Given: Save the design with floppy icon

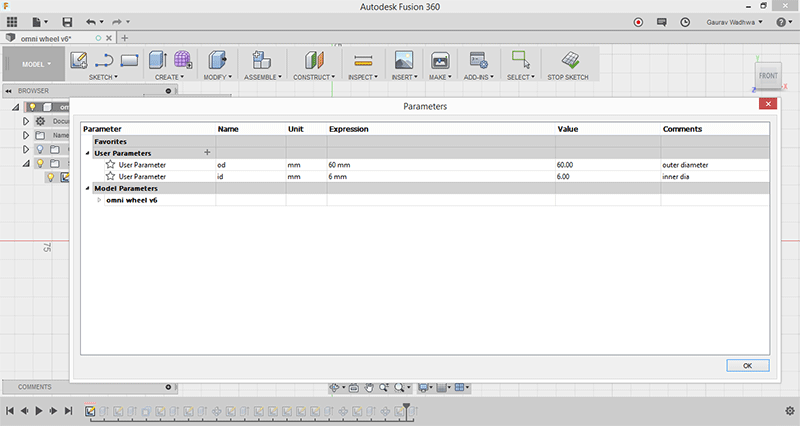Looking at the screenshot, I should click(67, 22).
